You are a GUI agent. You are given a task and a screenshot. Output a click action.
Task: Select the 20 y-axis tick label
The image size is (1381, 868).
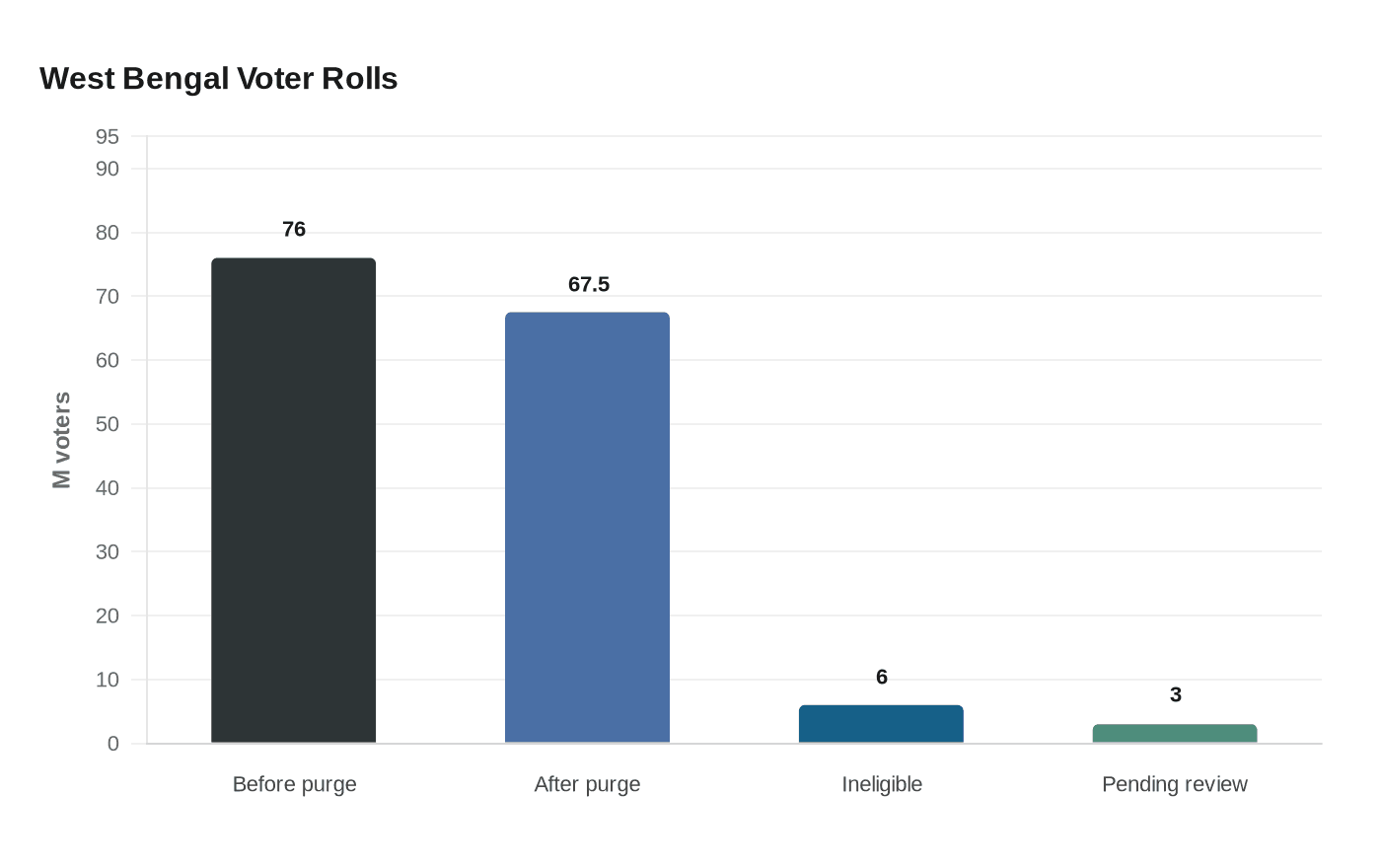108,615
